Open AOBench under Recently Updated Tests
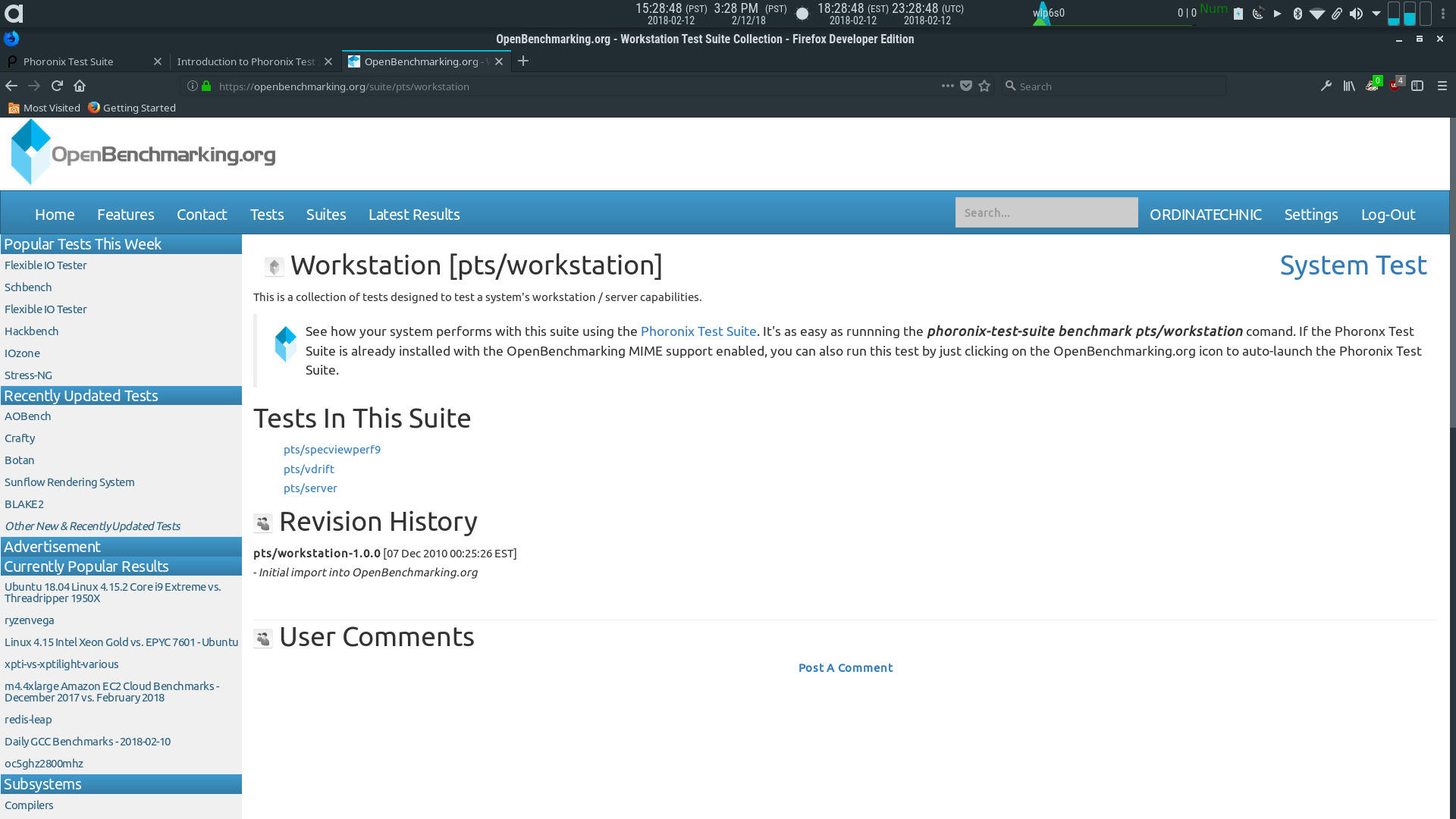1456x819 pixels. pyautogui.click(x=27, y=416)
